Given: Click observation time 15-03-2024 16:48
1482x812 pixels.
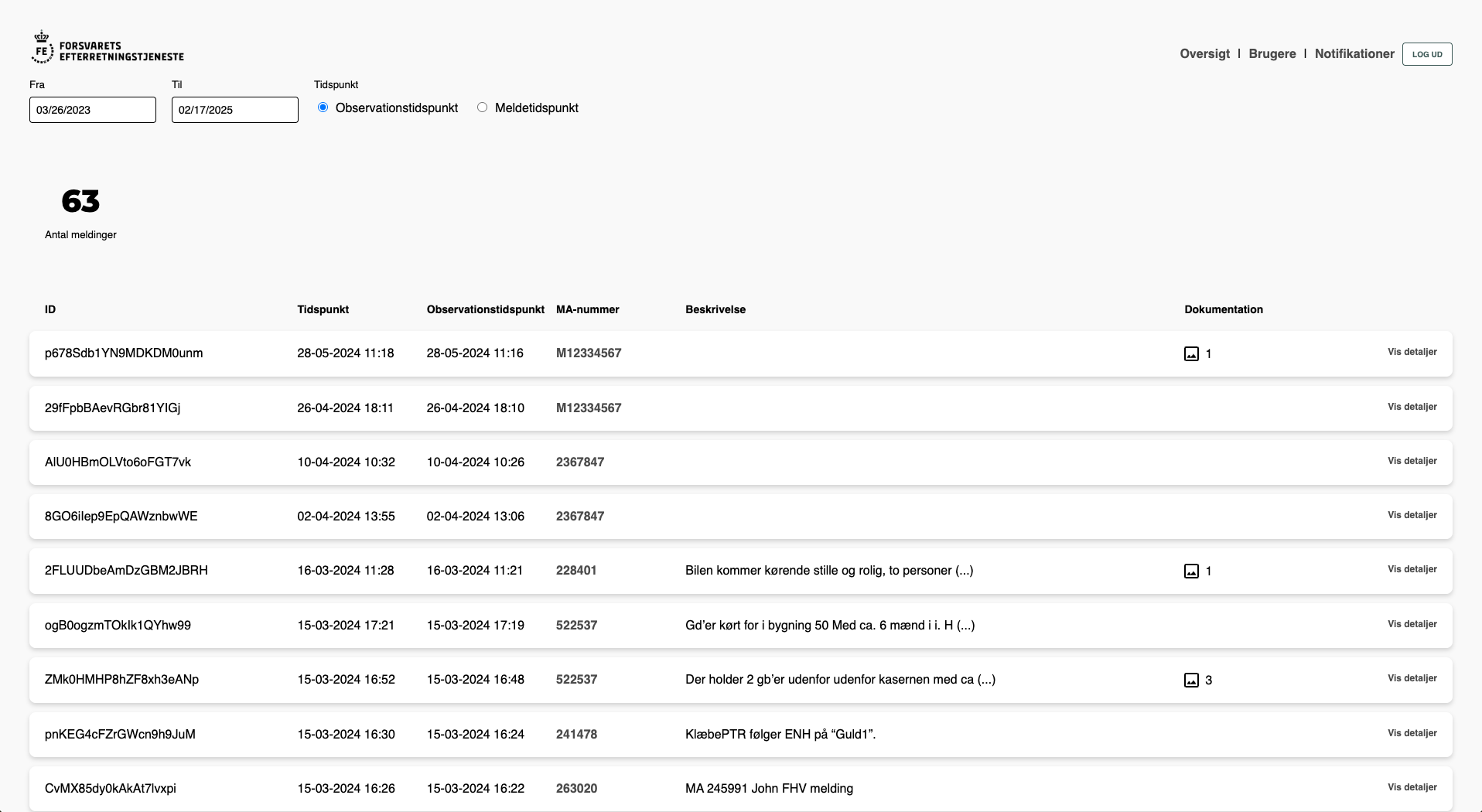Looking at the screenshot, I should coord(476,679).
